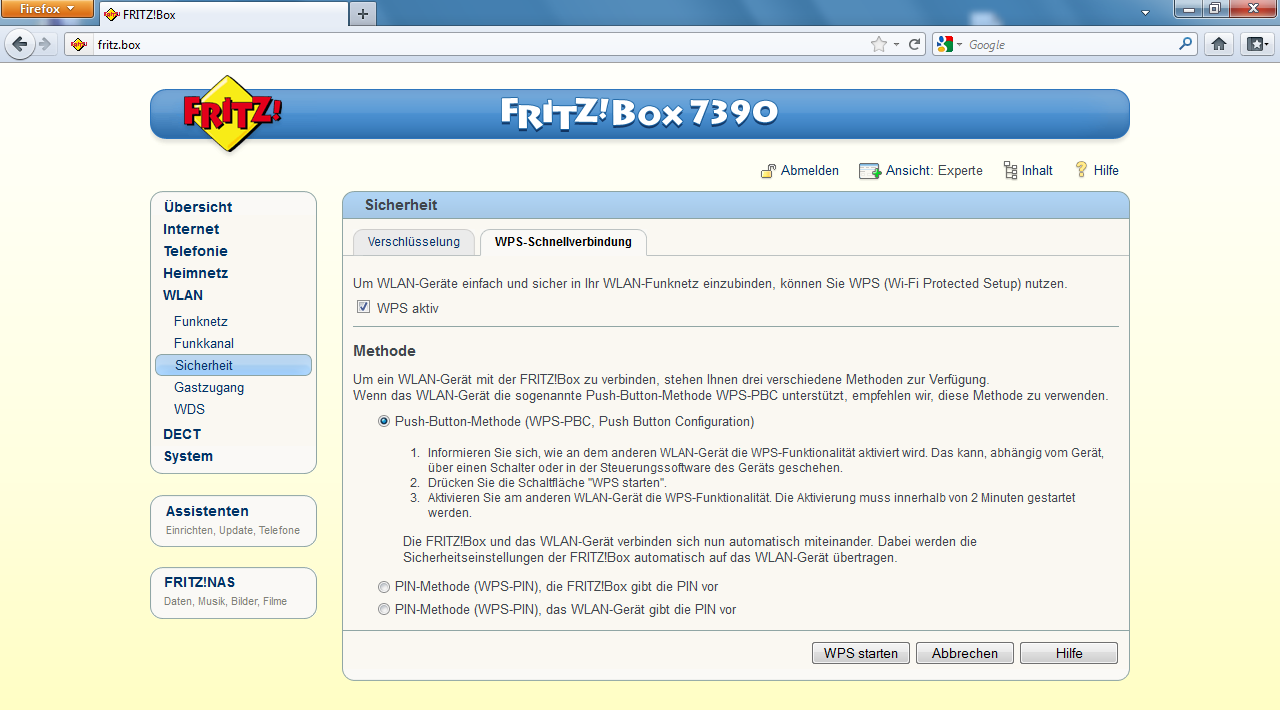Click Firefox forward arrow button
The image size is (1280, 710).
click(x=44, y=44)
